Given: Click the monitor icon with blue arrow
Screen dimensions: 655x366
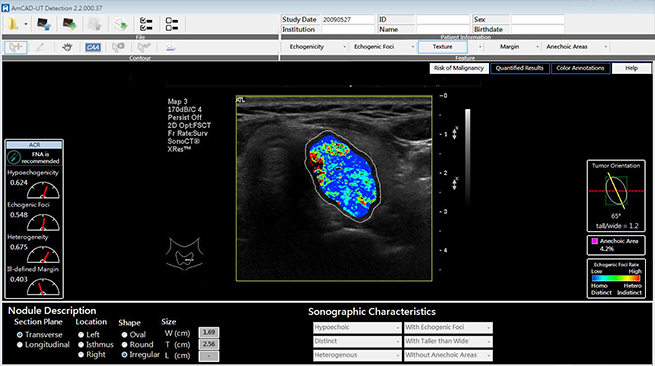Looking at the screenshot, I should [44, 24].
